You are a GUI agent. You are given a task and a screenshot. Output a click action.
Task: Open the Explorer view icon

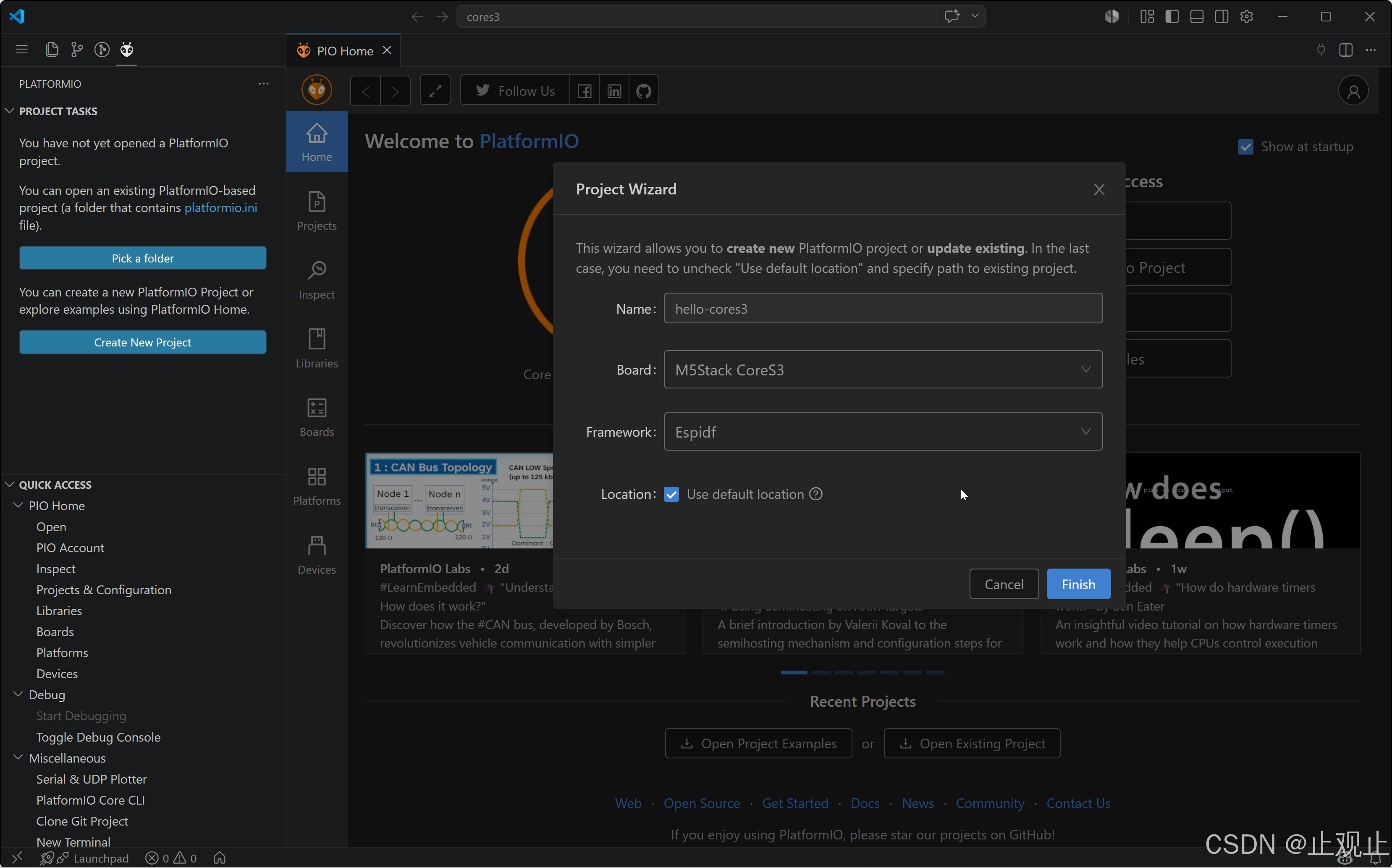pyautogui.click(x=52, y=50)
